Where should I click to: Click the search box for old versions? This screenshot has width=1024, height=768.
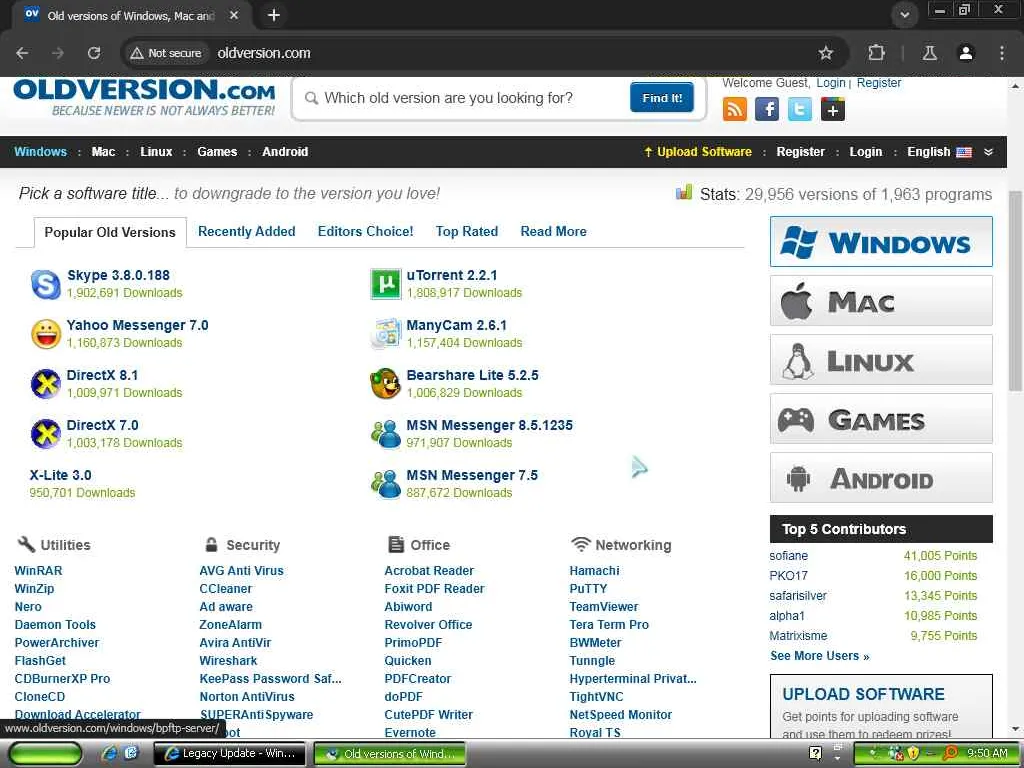pyautogui.click(x=464, y=98)
